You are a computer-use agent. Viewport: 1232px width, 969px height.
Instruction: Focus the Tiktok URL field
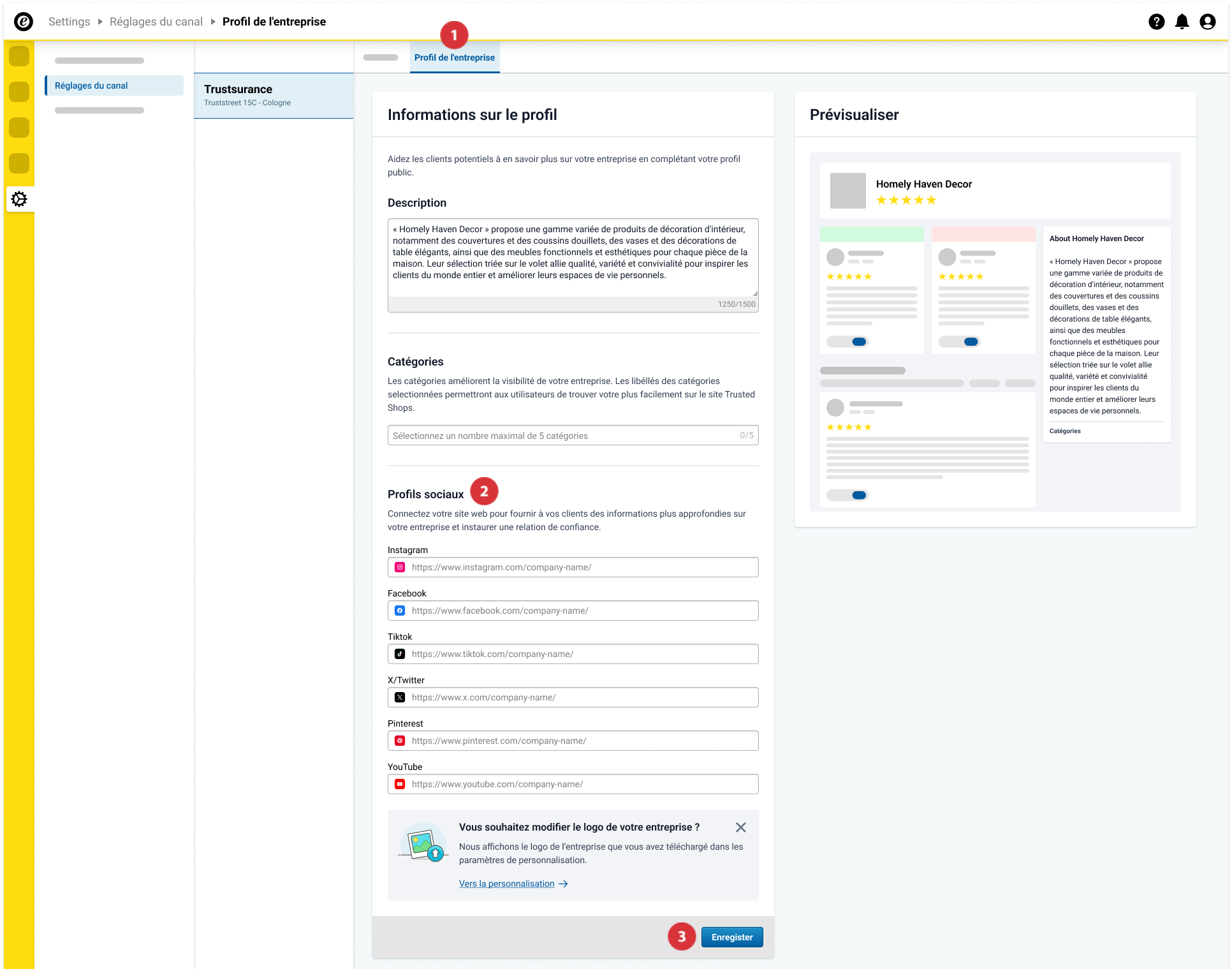[573, 654]
